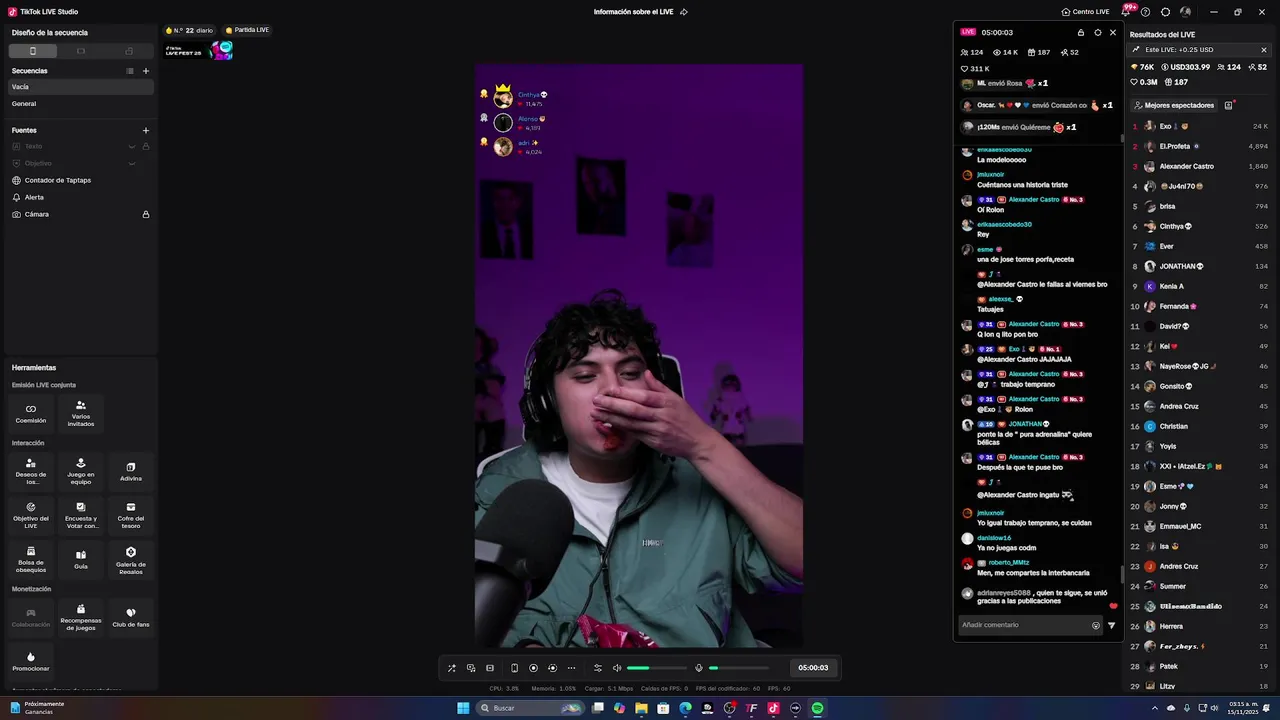Open Spotify from the Windows taskbar
This screenshot has height=720, width=1280.
pos(817,708)
